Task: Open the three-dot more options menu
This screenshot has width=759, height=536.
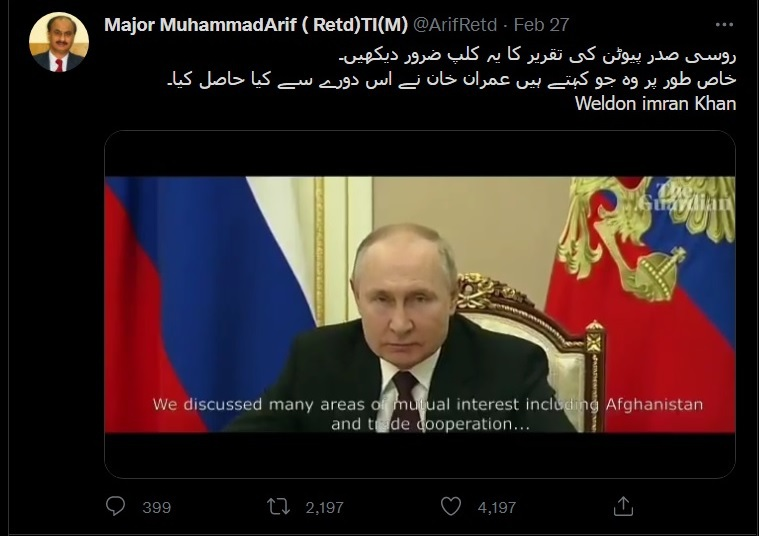Action: (724, 25)
